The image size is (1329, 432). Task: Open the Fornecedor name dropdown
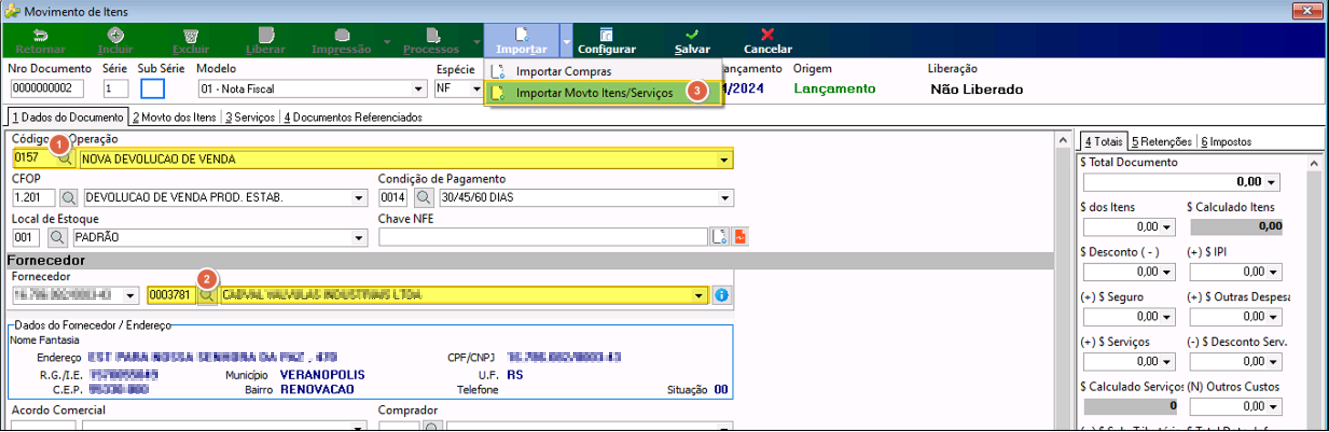click(700, 296)
